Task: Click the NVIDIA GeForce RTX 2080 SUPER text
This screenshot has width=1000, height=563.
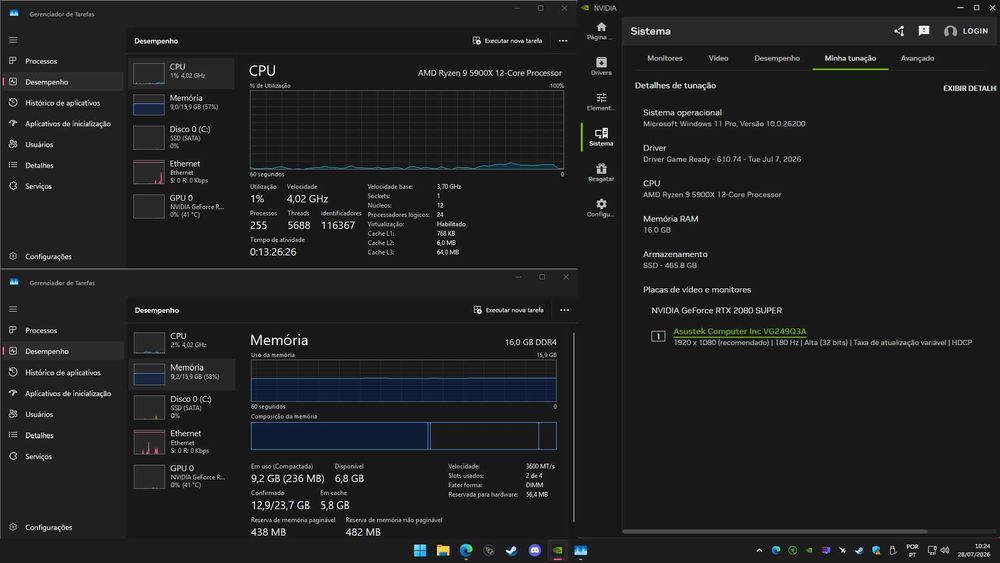Action: click(716, 311)
